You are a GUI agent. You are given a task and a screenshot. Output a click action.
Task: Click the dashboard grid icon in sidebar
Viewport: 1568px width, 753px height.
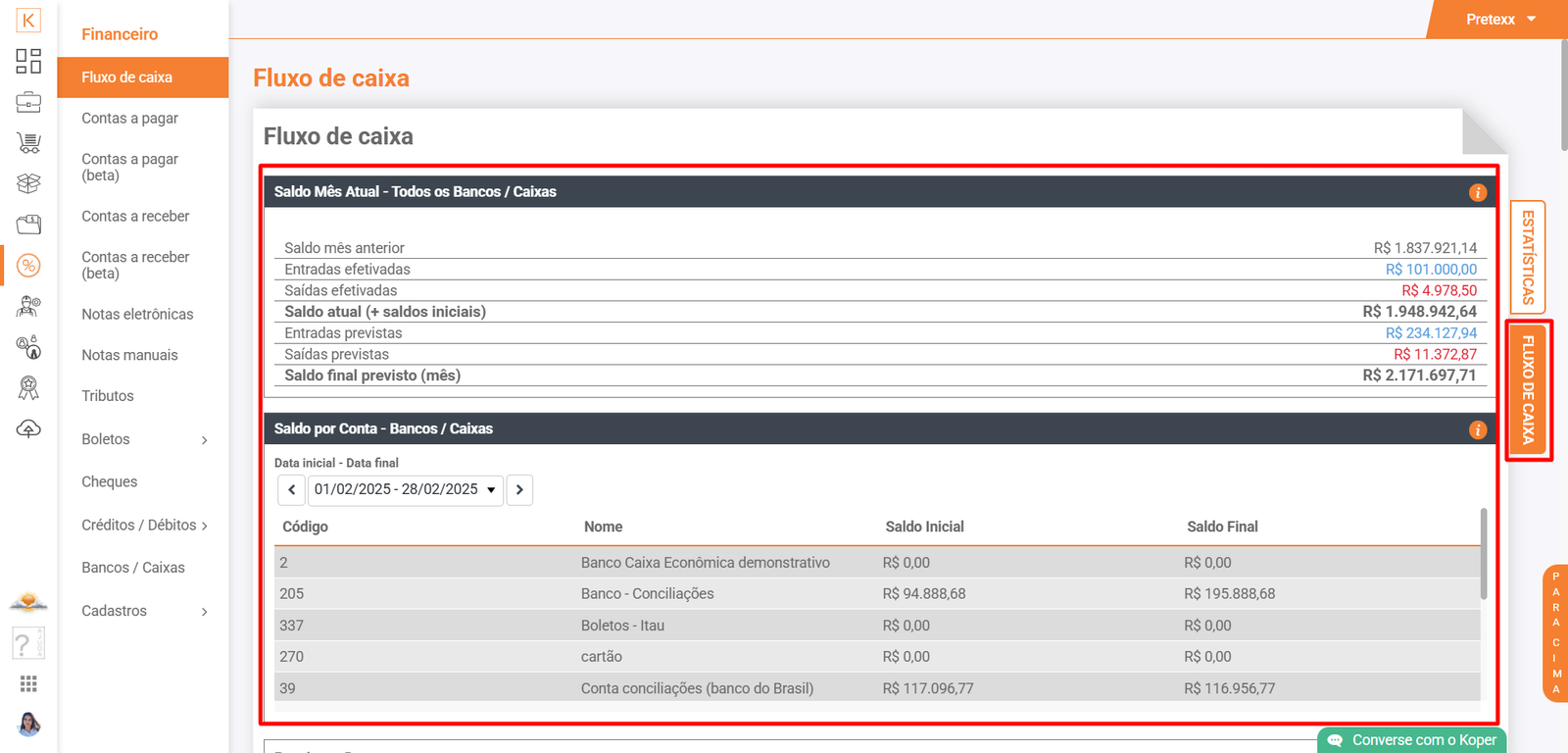pos(28,61)
